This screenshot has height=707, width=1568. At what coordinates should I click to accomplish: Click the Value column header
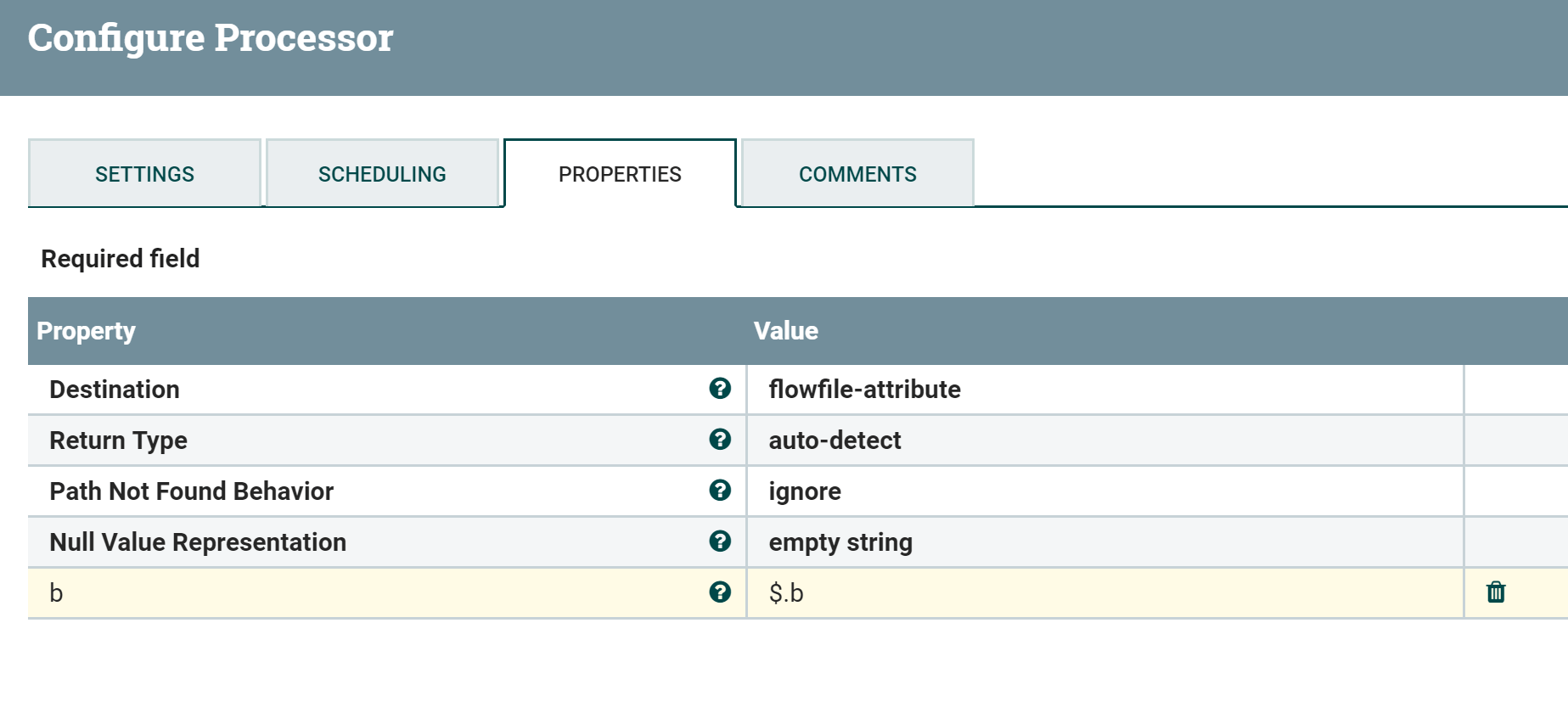[x=785, y=331]
